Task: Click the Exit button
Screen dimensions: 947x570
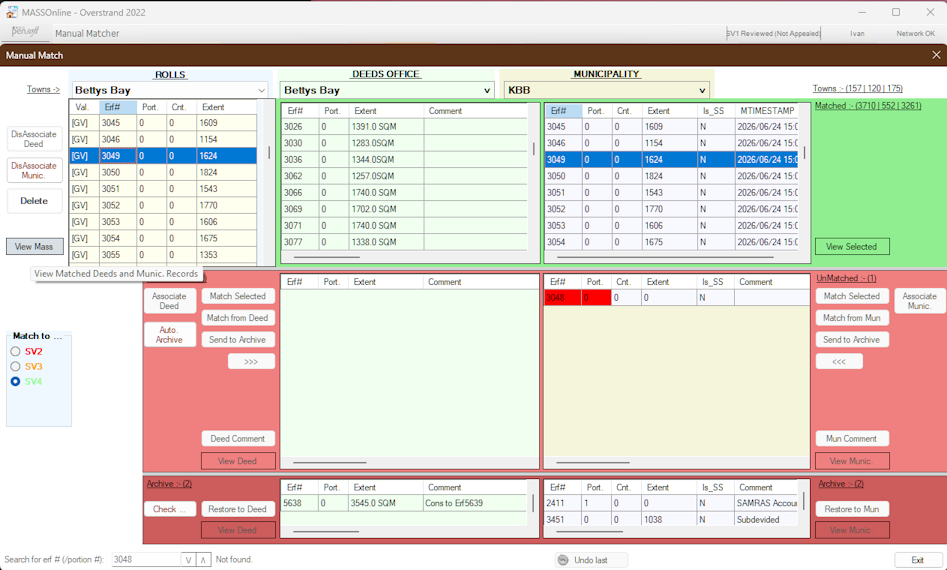Action: 917,560
